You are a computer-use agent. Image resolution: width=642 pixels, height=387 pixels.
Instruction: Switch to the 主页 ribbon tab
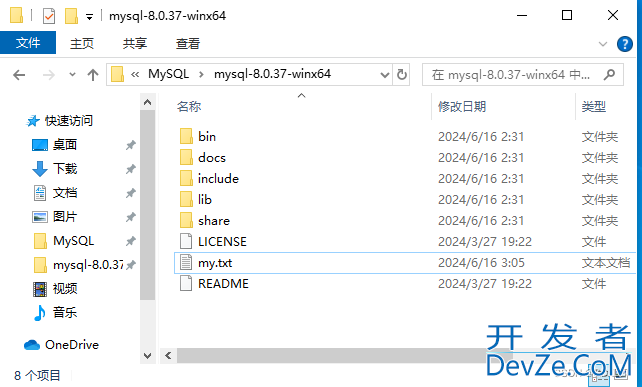pos(82,43)
